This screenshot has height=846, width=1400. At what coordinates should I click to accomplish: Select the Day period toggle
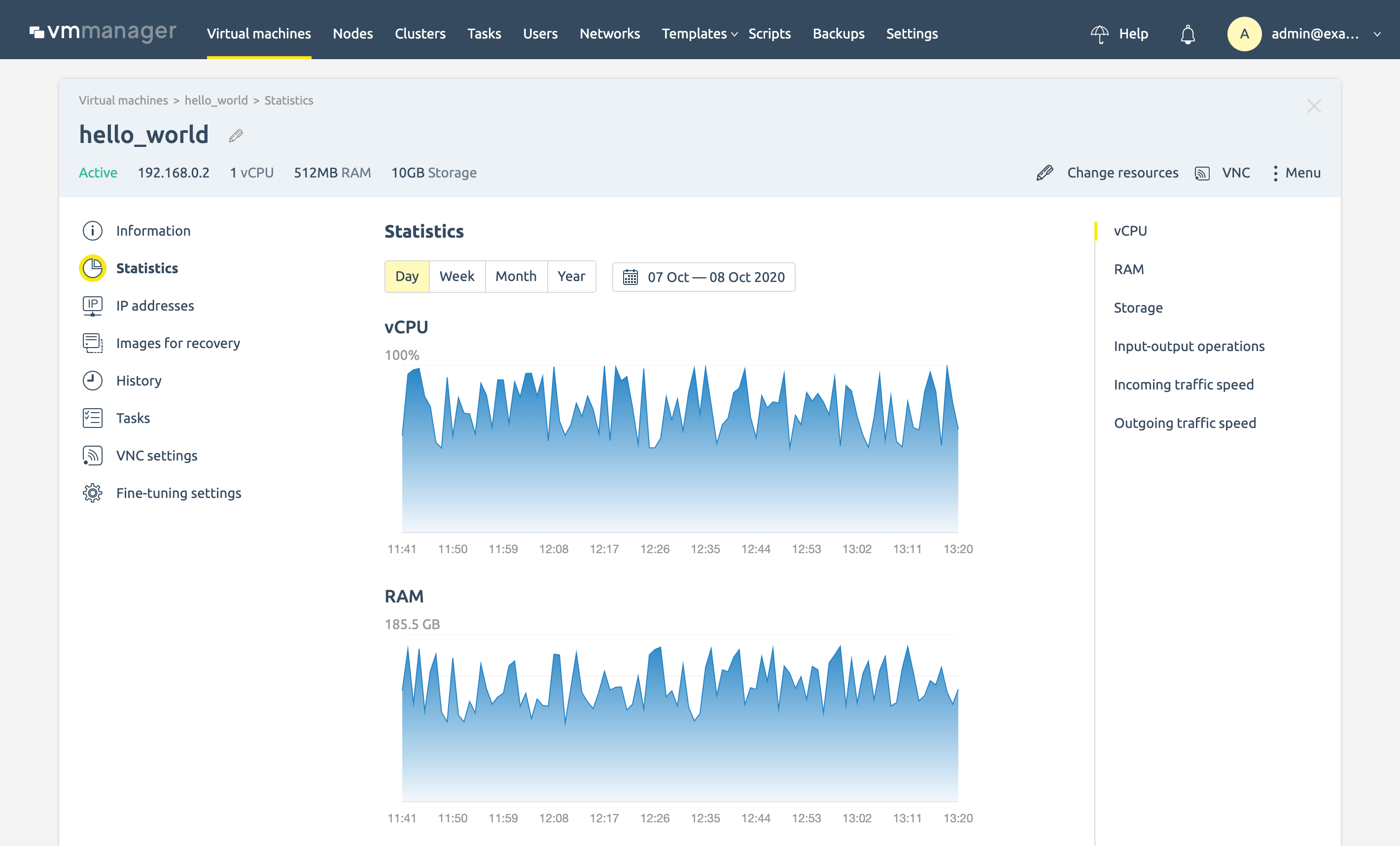tap(407, 277)
